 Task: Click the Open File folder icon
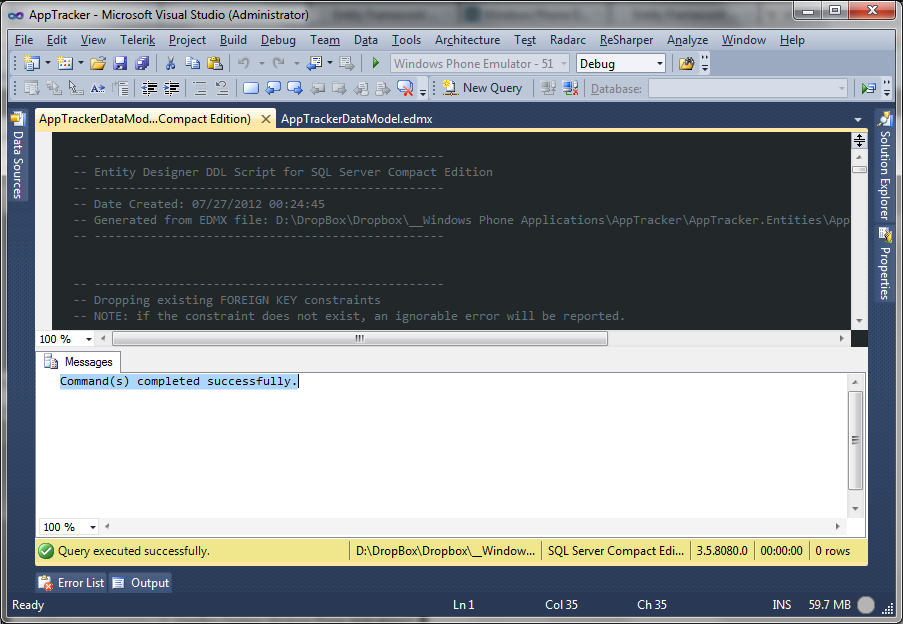pyautogui.click(x=98, y=63)
